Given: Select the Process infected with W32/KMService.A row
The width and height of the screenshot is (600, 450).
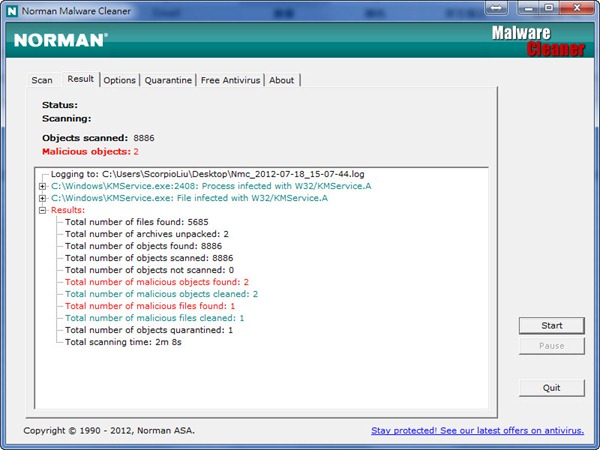Looking at the screenshot, I should click(211, 186).
